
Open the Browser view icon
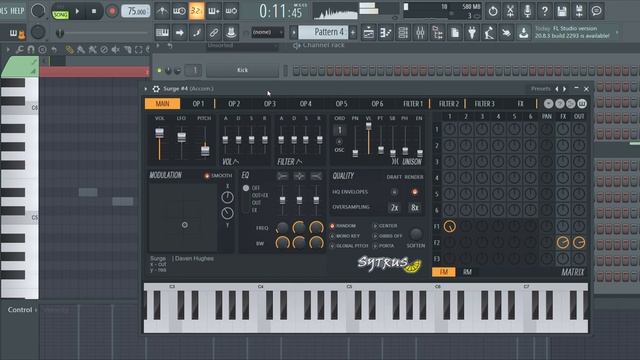point(438,32)
